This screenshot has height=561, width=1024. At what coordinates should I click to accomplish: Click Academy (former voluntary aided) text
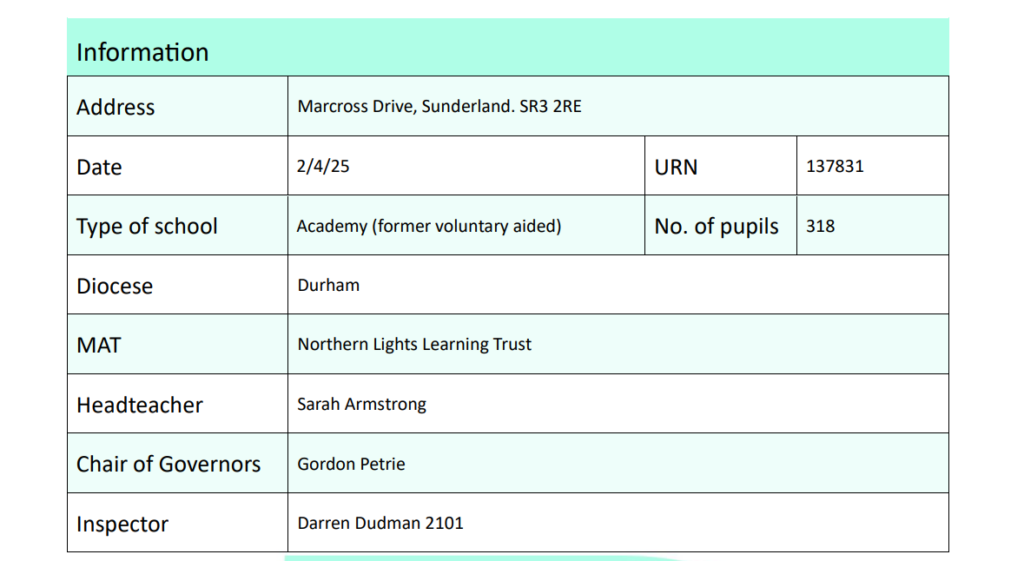click(429, 226)
